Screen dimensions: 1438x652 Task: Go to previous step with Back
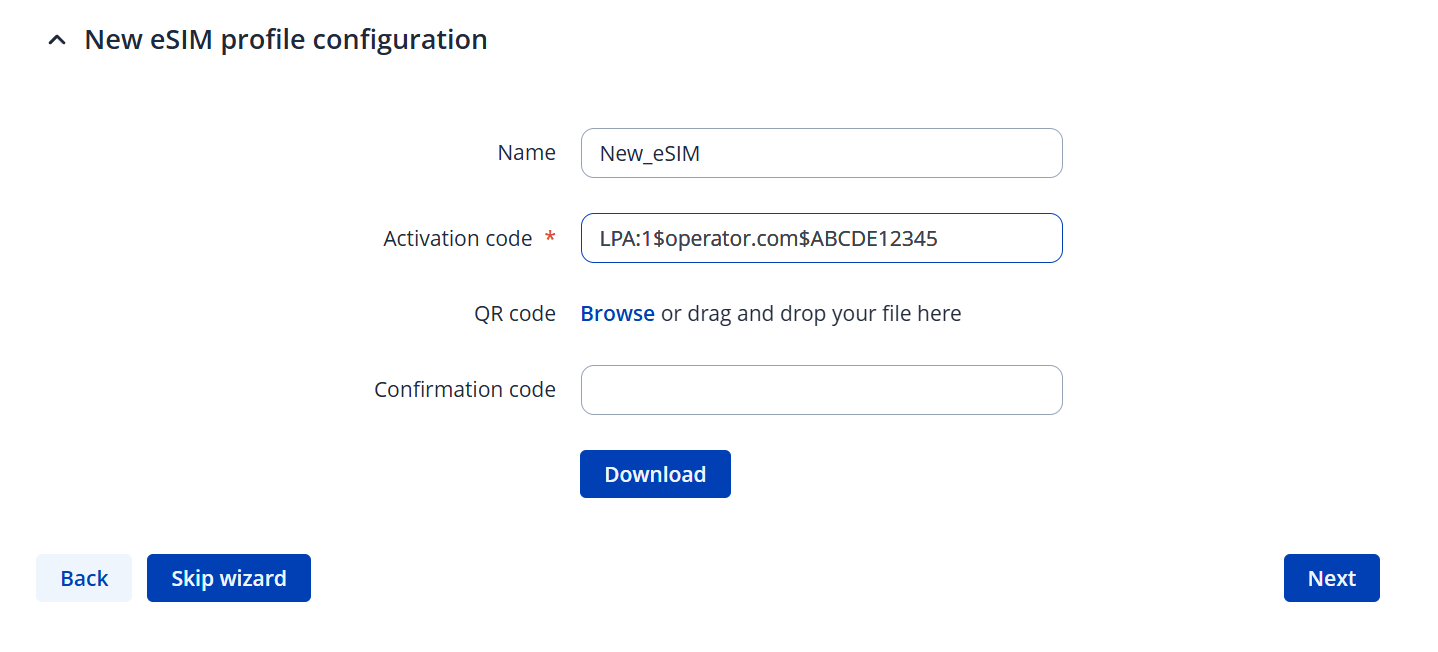pos(84,578)
